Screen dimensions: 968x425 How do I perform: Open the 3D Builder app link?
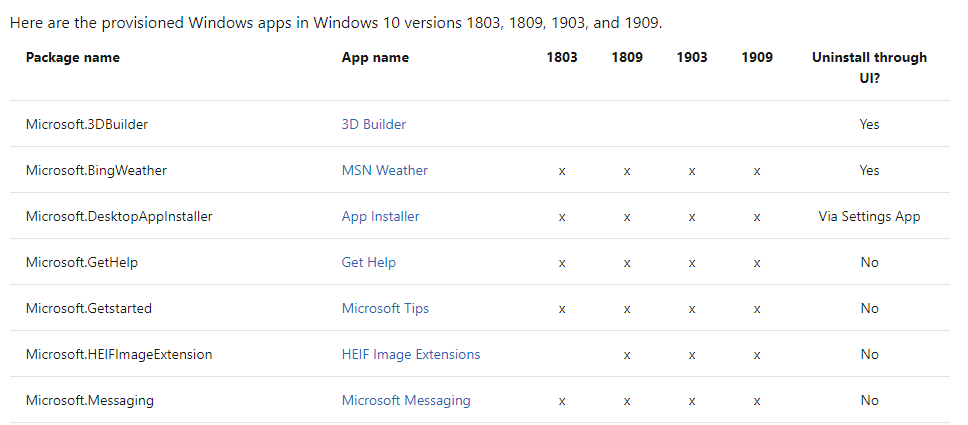pyautogui.click(x=373, y=124)
